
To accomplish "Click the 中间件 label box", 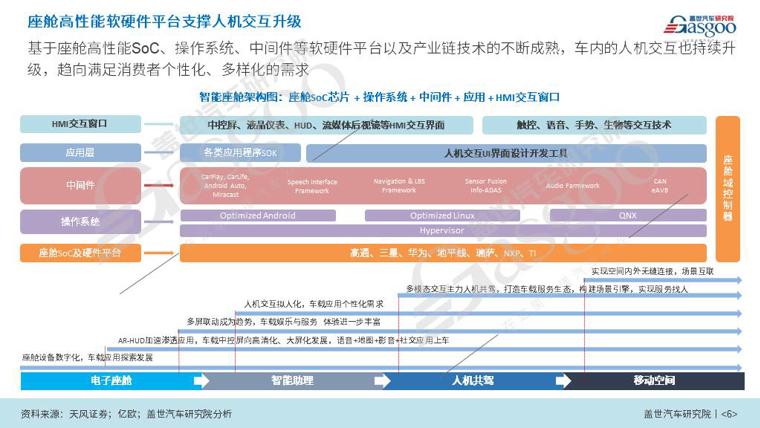I will [x=80, y=185].
